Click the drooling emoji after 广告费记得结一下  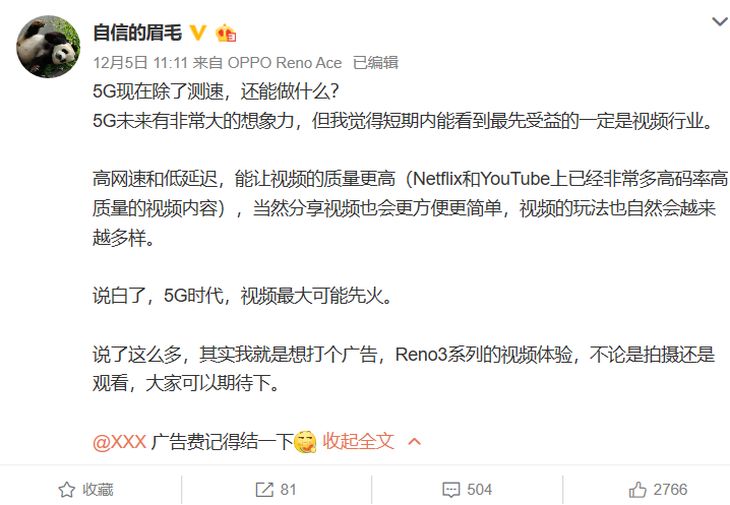(x=305, y=442)
